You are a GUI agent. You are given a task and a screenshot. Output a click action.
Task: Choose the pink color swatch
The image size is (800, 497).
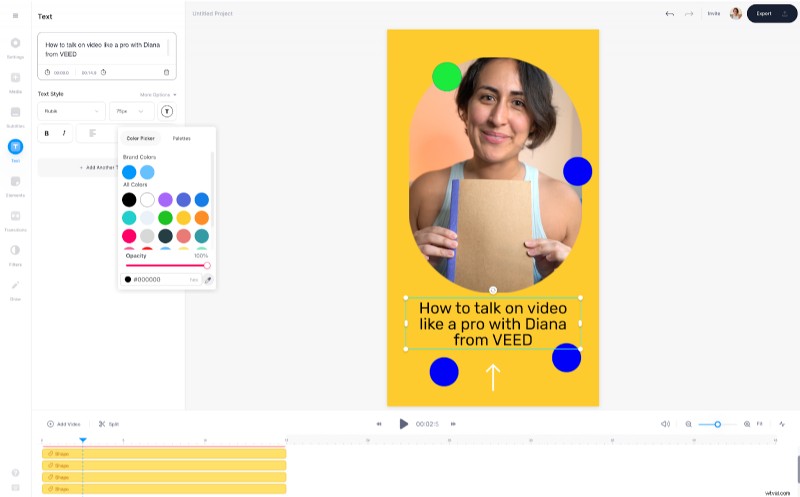point(129,236)
